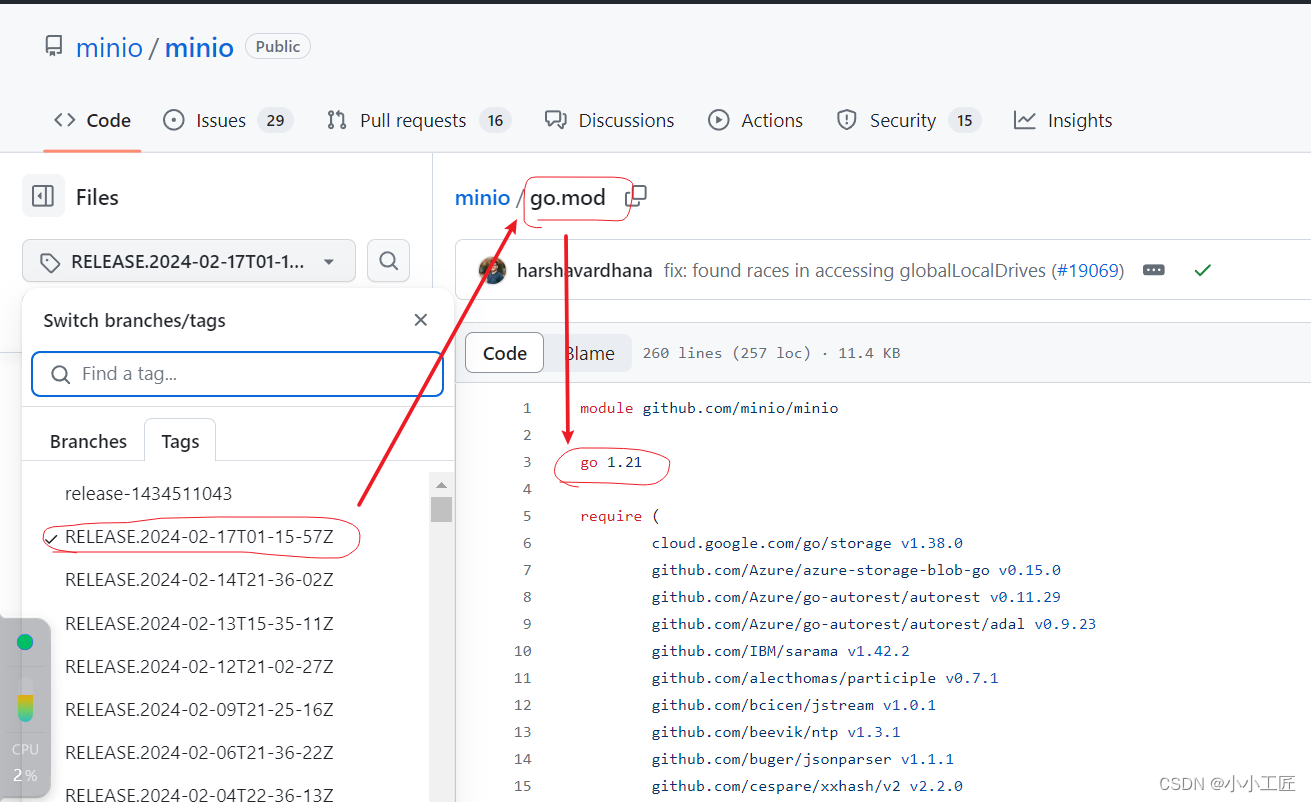Click the green status dot in widget
This screenshot has height=802, width=1311.
coord(25,642)
